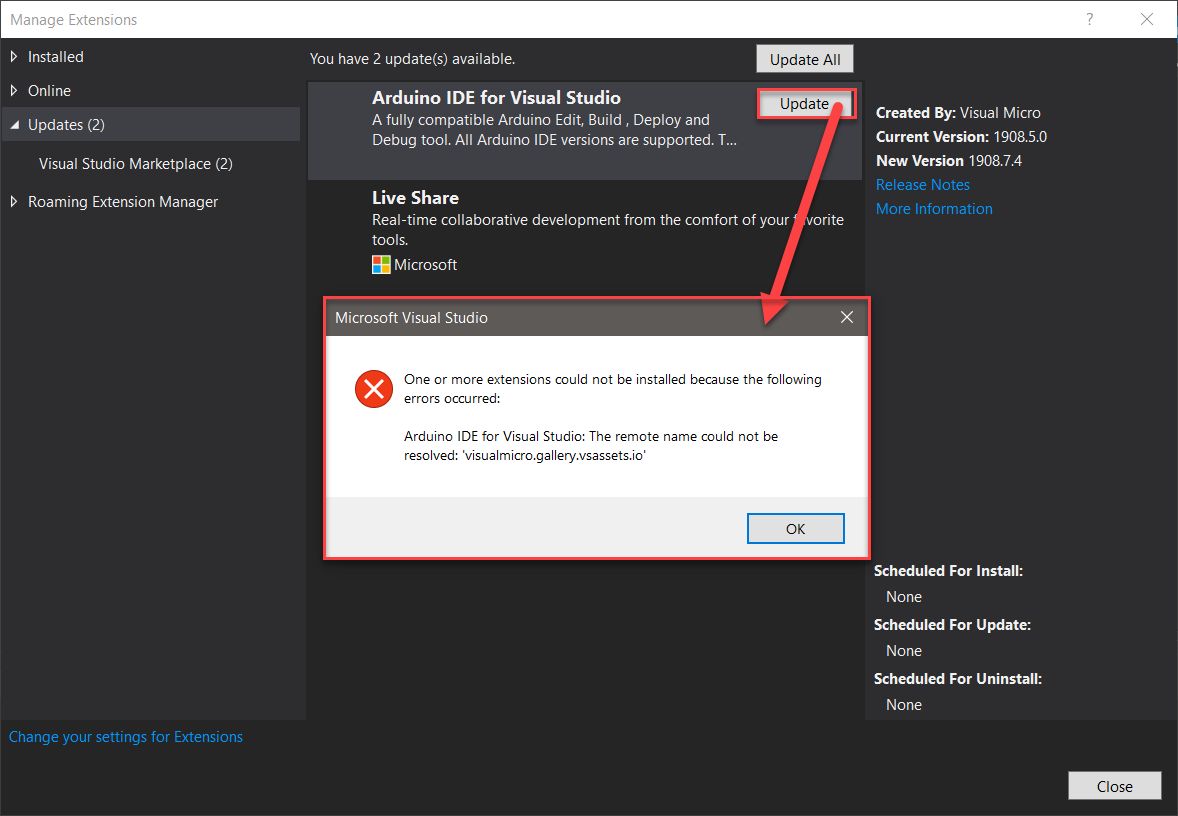Expand the Installed tree node arrow
This screenshot has height=816, width=1178.
pos(14,56)
